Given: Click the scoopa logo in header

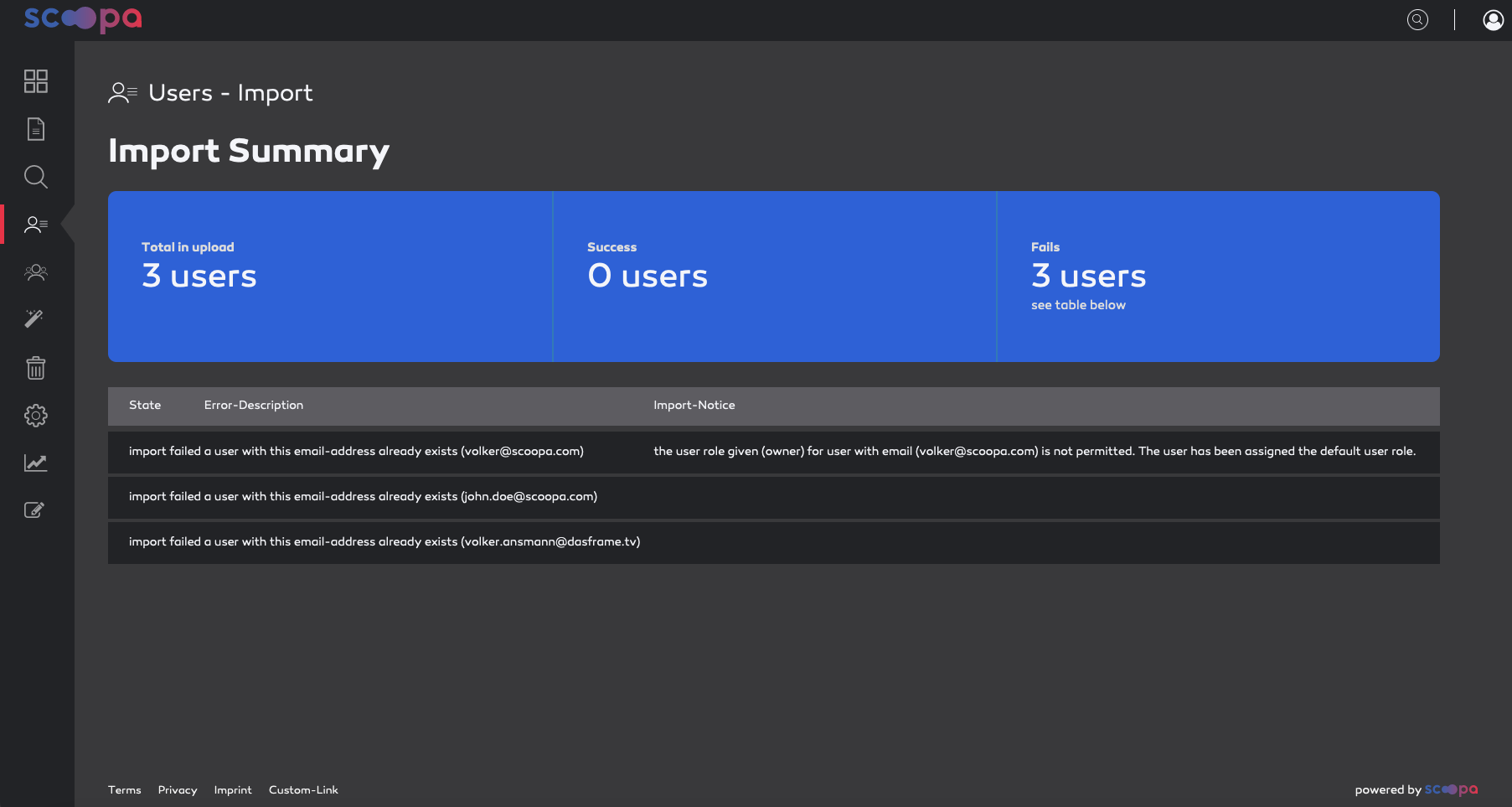Looking at the screenshot, I should coord(83,19).
